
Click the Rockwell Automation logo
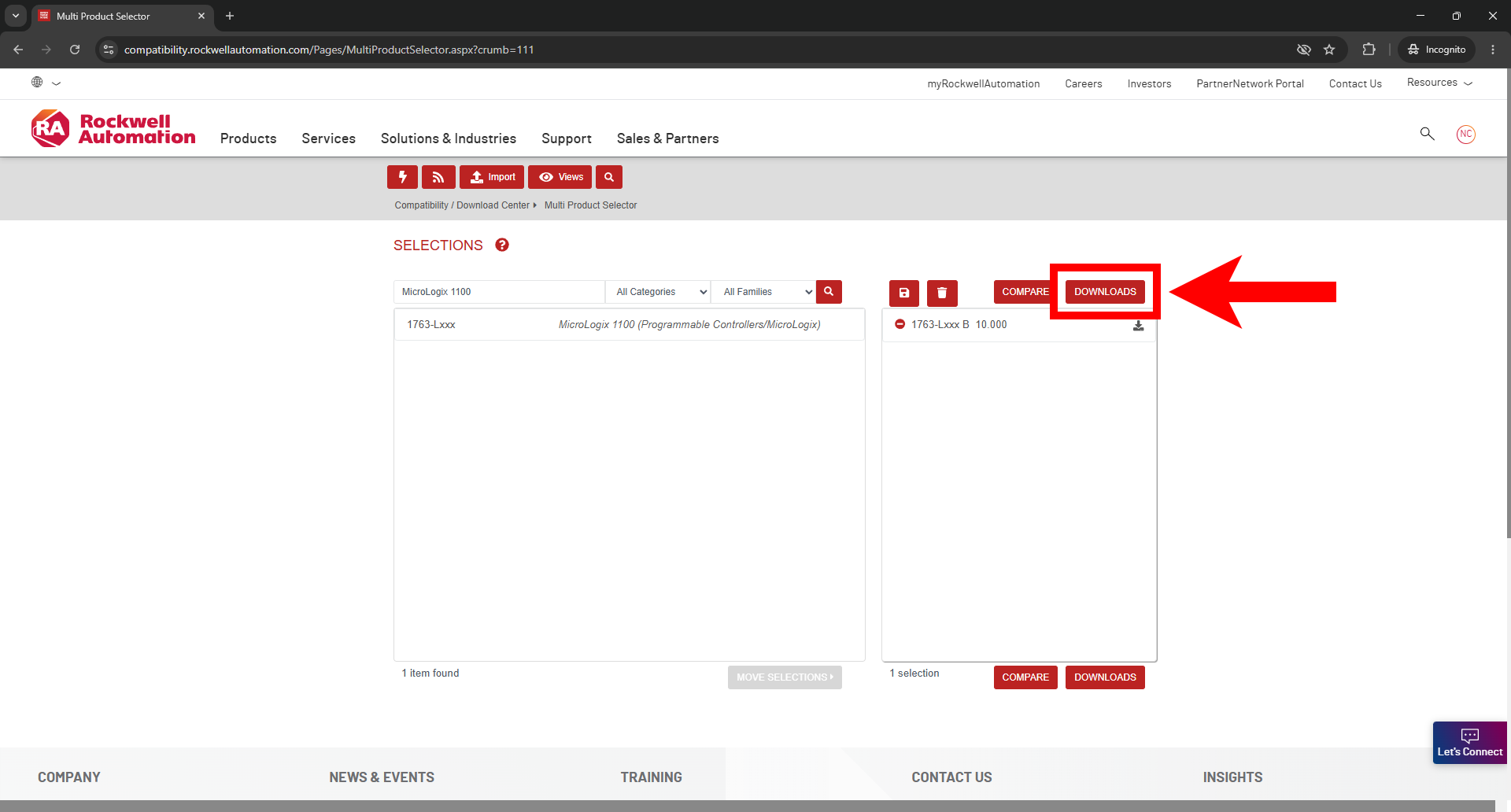click(113, 129)
